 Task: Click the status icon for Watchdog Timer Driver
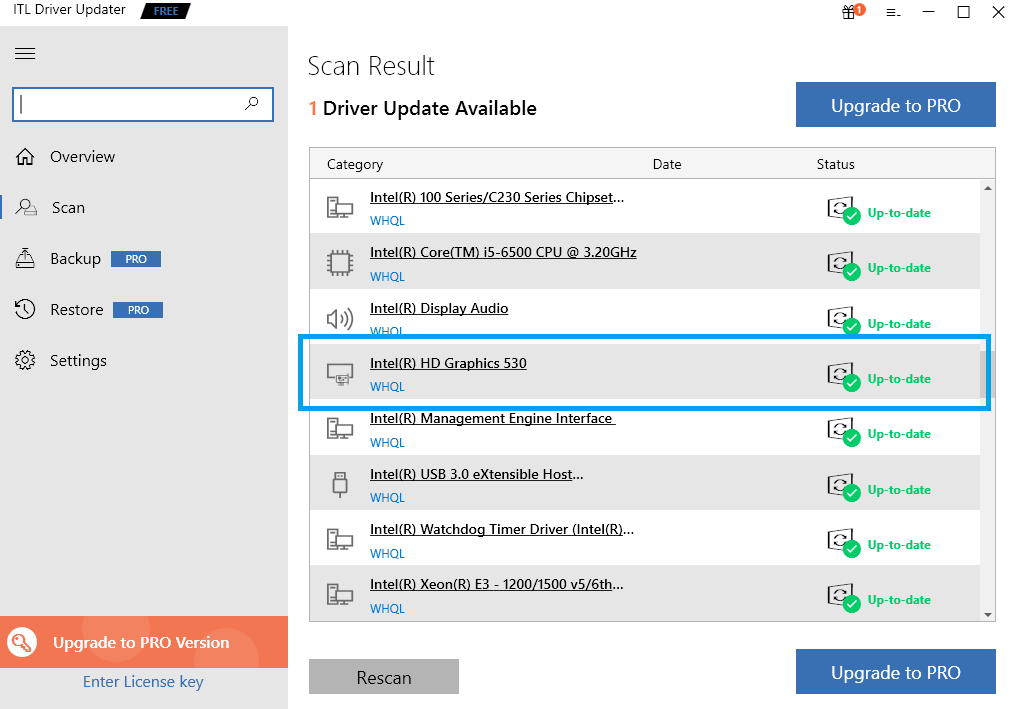(844, 543)
